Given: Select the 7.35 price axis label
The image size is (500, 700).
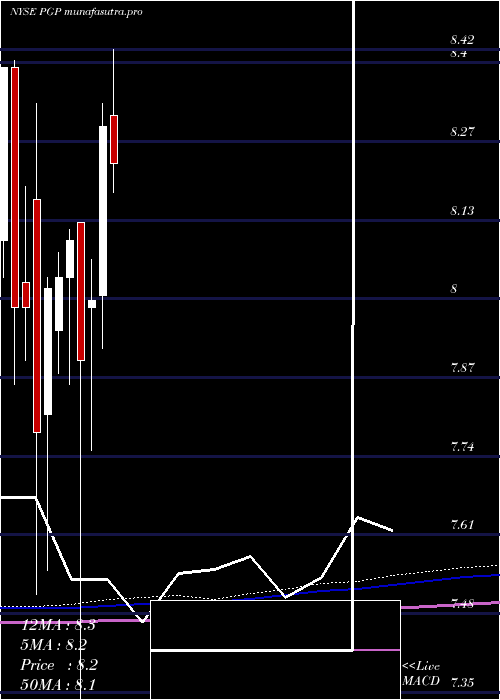Looking at the screenshot, I should 462,683.
